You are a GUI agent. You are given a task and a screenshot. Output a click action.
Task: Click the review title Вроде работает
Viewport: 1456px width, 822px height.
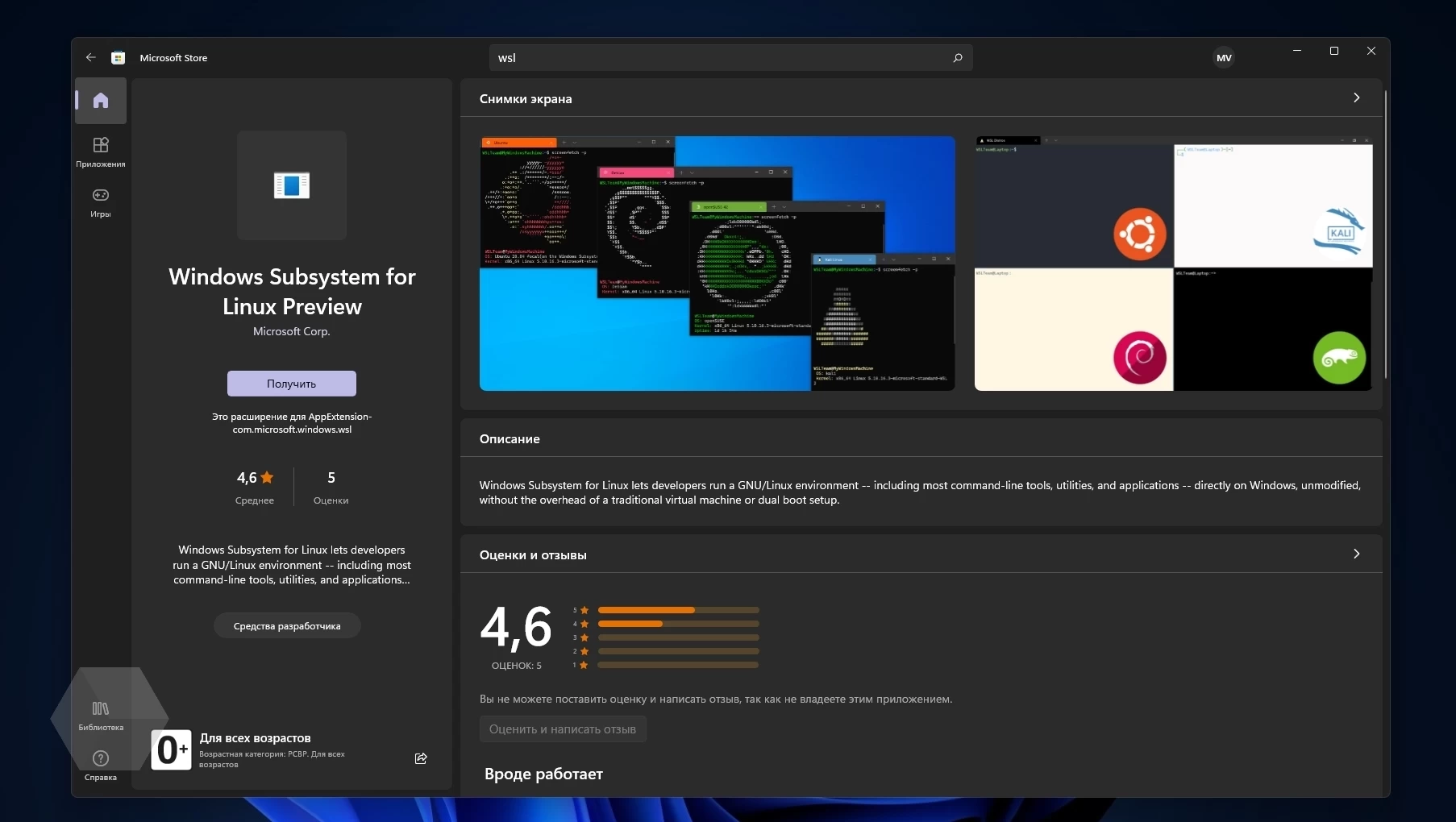click(x=543, y=774)
